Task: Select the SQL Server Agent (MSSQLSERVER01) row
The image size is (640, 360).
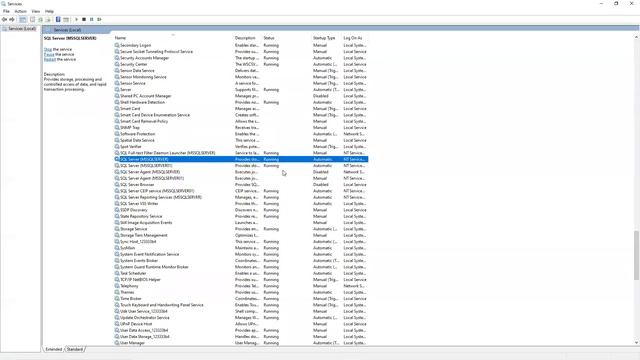Action: point(241,178)
